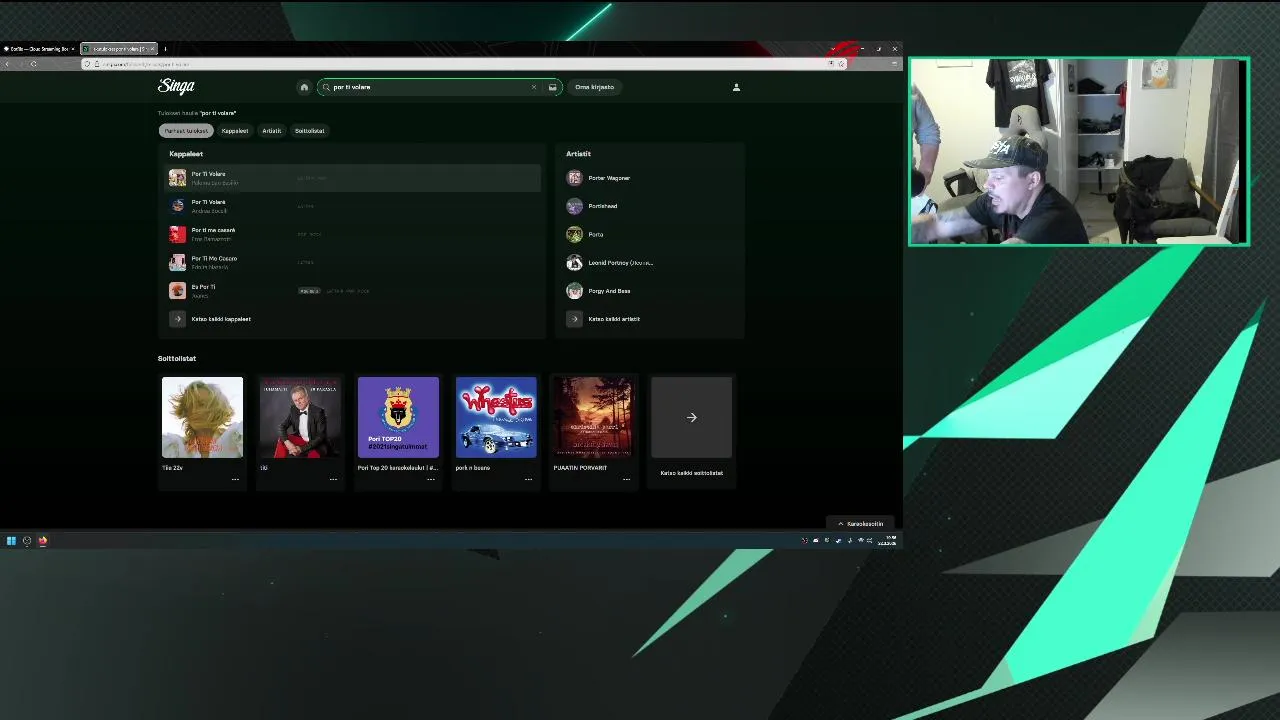
Task: Click arrow icon beside Katso kaikki kappaleet
Action: pyautogui.click(x=177, y=319)
